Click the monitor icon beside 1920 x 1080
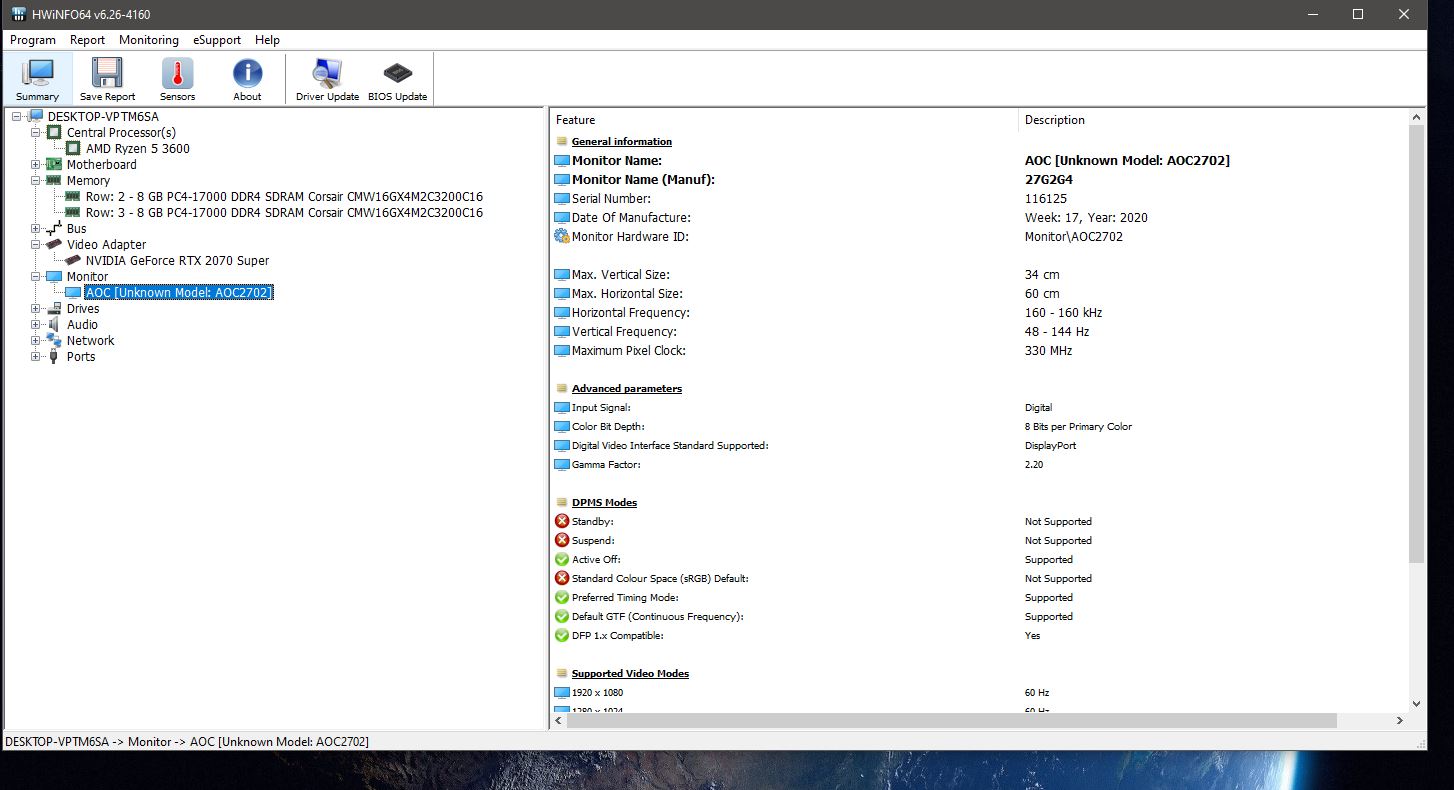The image size is (1454, 790). (561, 692)
